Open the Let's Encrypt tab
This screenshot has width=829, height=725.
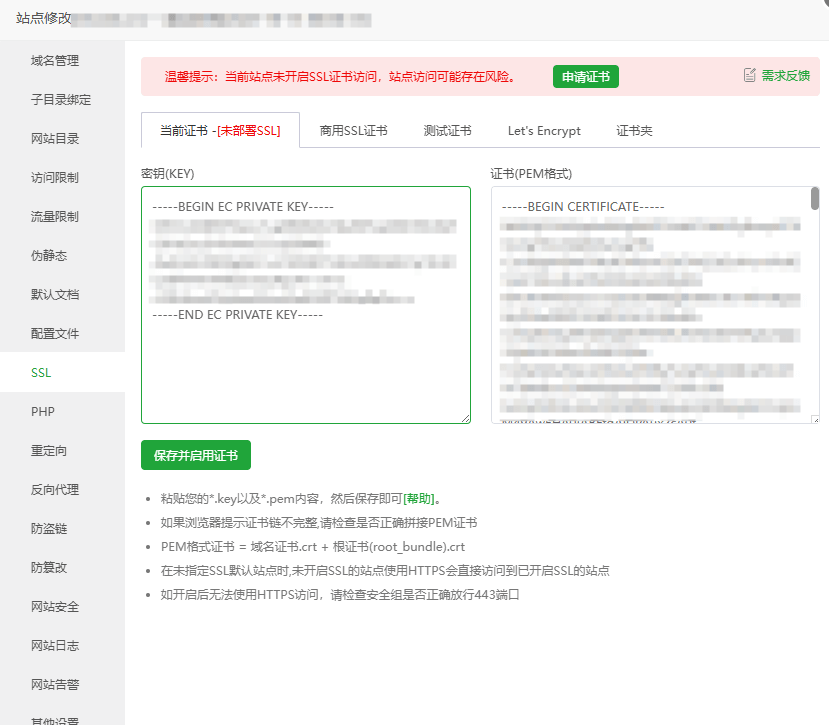[544, 131]
